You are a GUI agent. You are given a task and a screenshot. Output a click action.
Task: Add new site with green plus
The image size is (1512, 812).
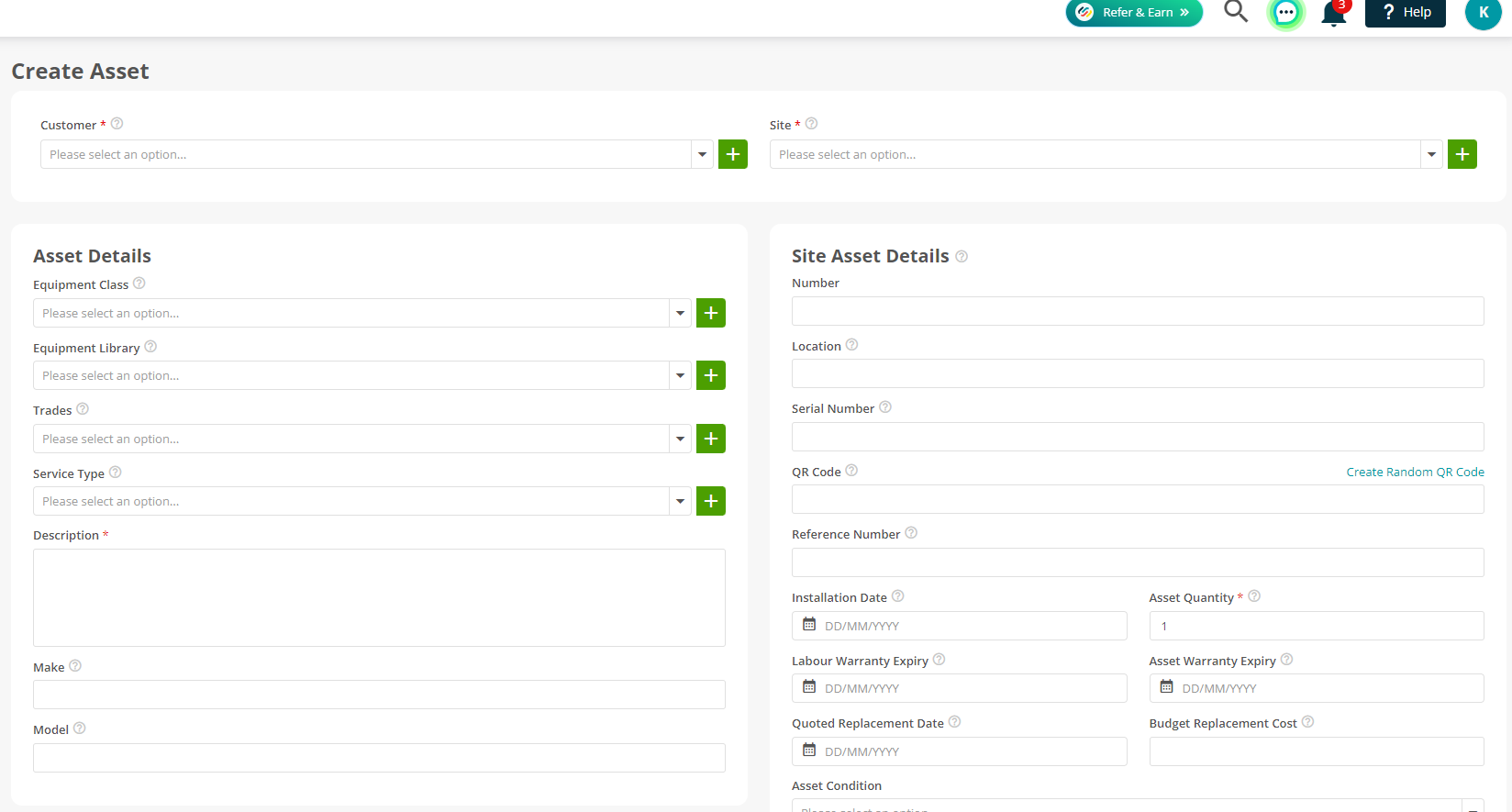tap(1462, 154)
